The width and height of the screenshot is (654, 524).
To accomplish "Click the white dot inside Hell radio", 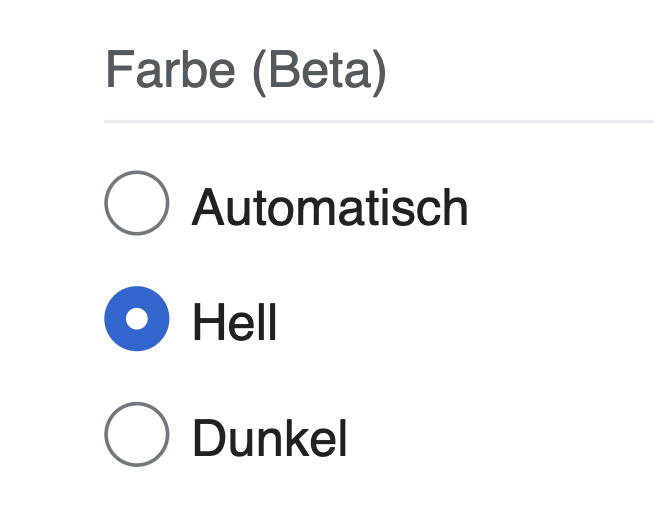I will tap(137, 319).
